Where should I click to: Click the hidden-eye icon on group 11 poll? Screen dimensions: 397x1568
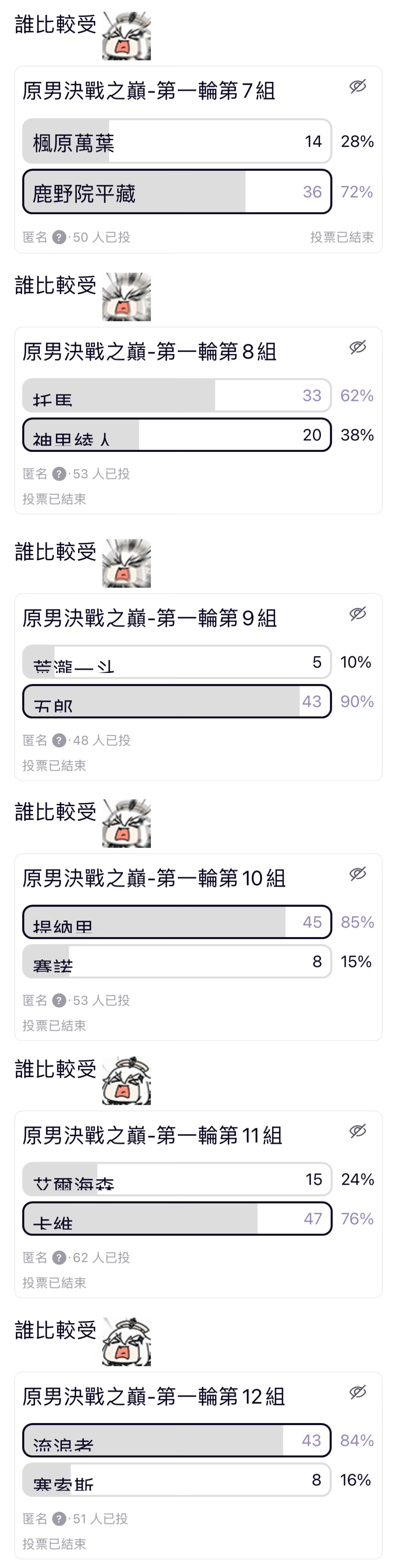pos(357,1130)
